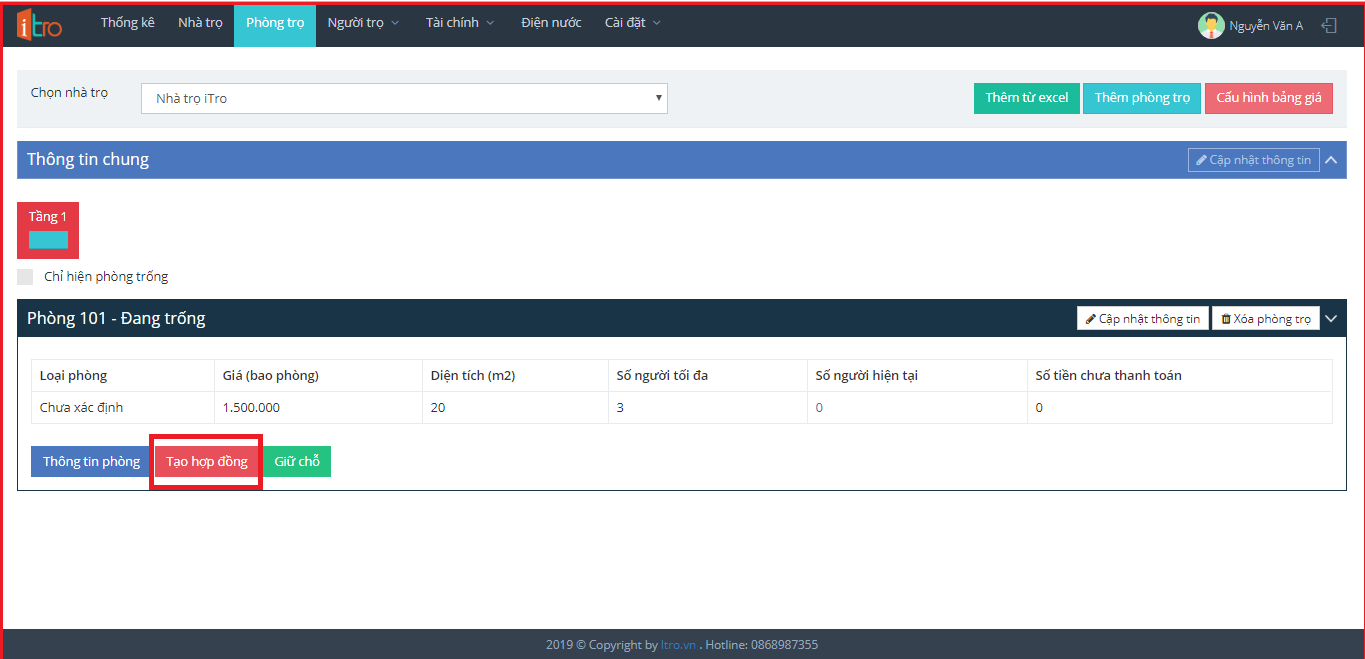Screen dimensions: 1365x659
Task: Collapse the Thông tin chung panel
Action: point(1330,160)
